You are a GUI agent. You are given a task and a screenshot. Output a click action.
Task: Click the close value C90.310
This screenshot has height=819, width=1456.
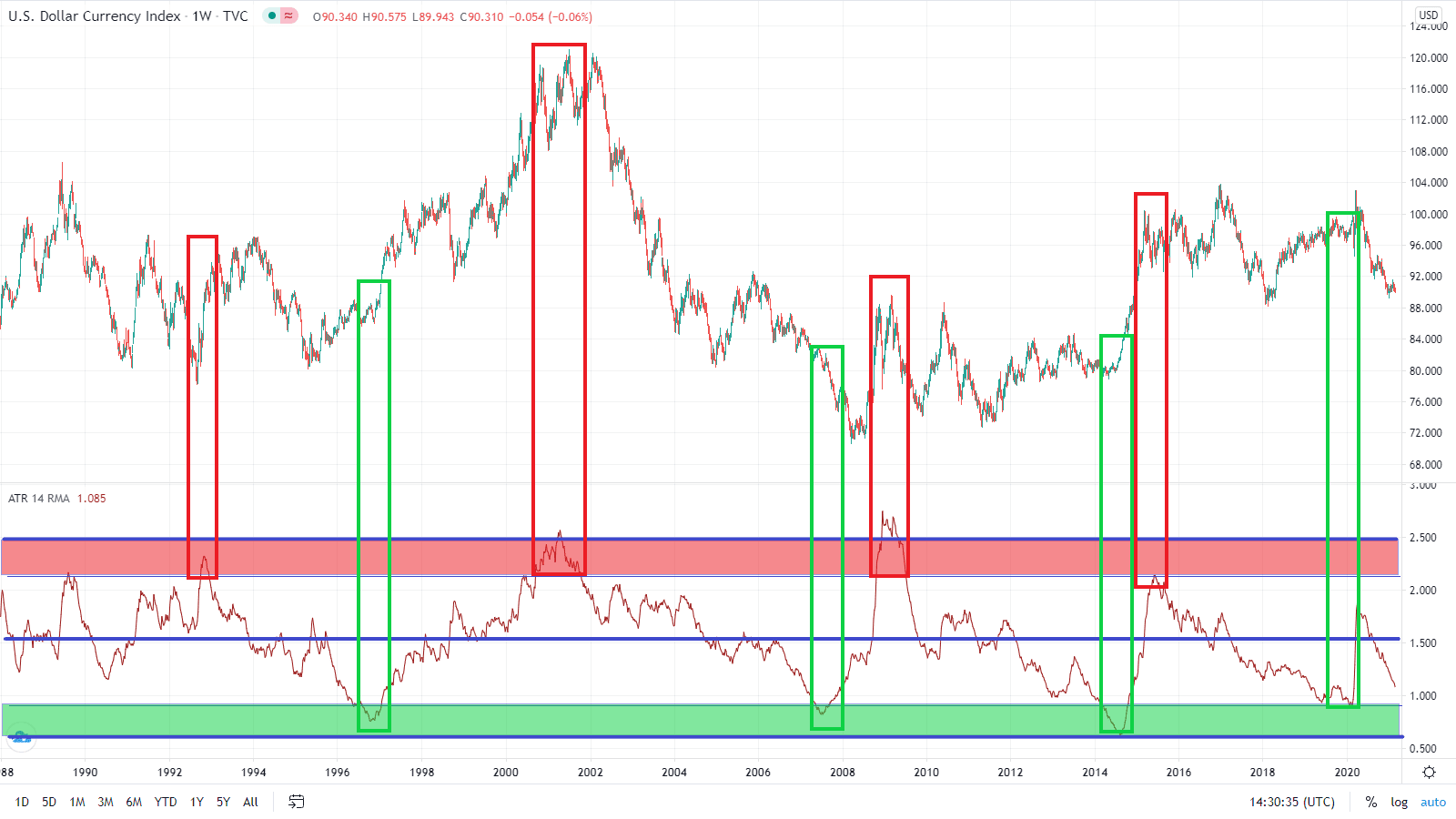pos(481,17)
